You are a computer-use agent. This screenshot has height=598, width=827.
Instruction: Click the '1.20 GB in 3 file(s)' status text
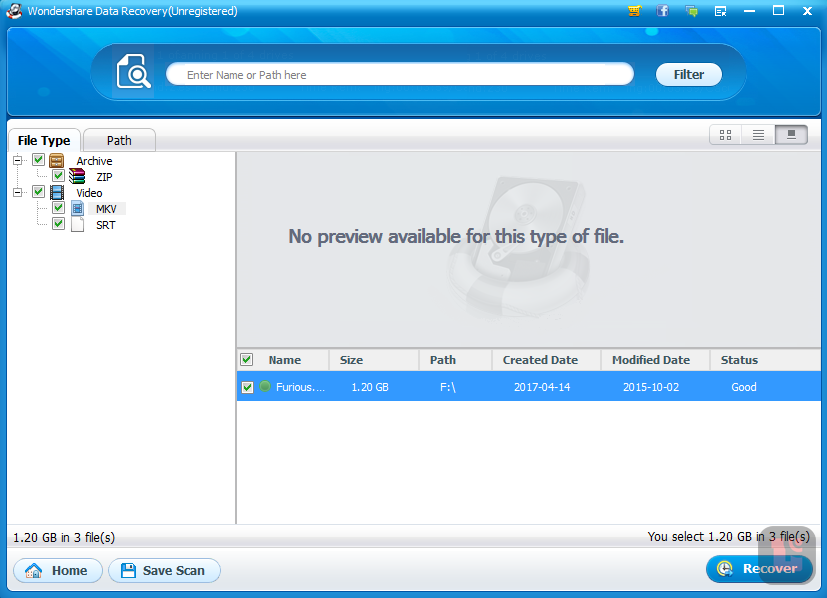coord(64,537)
